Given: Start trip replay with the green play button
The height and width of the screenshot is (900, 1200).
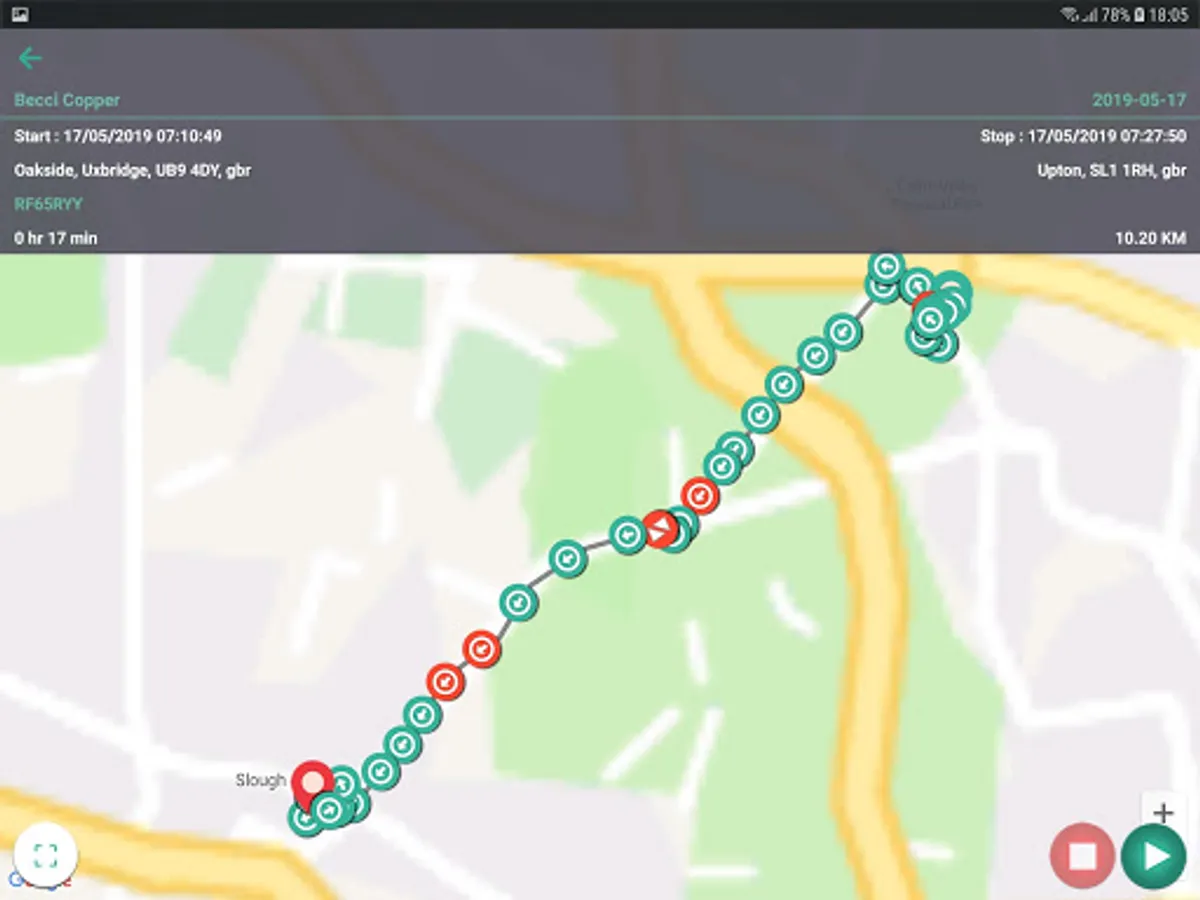Looking at the screenshot, I should [1153, 856].
